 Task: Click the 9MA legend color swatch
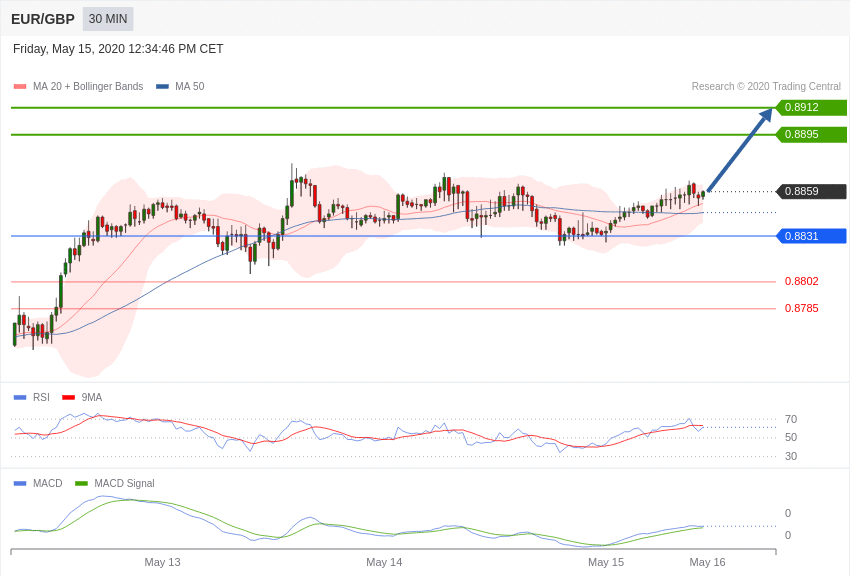[68, 398]
